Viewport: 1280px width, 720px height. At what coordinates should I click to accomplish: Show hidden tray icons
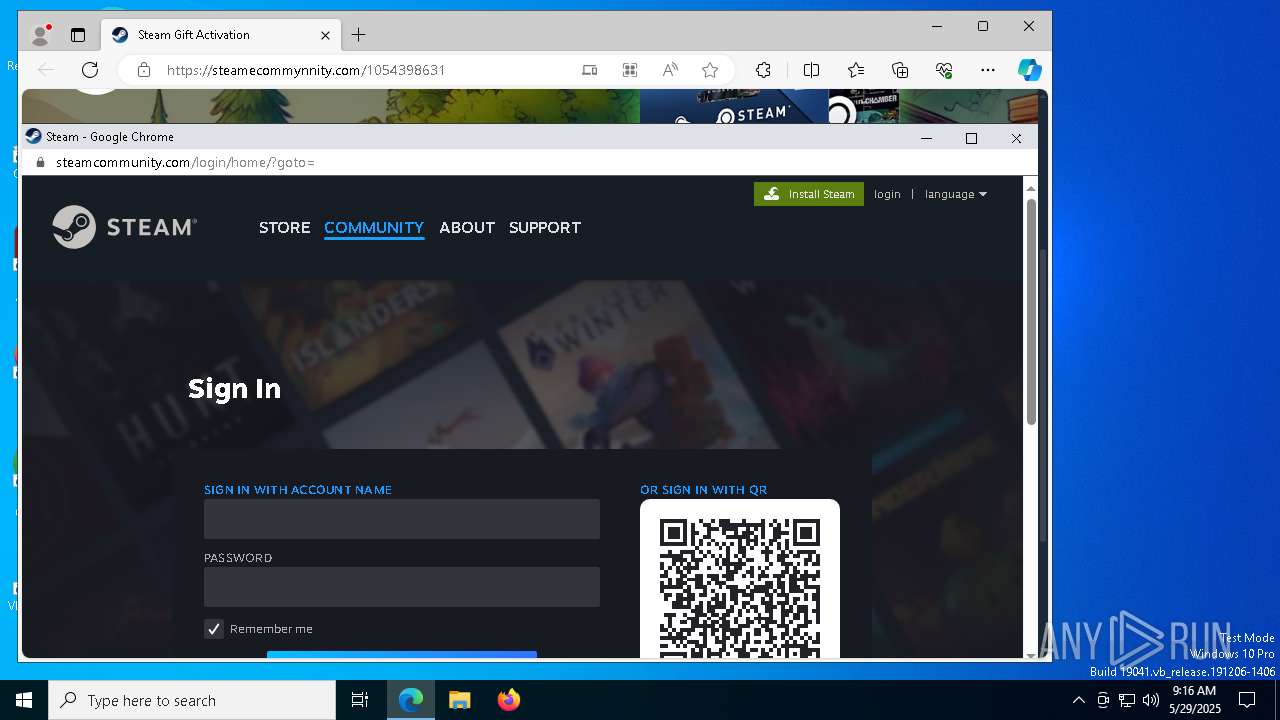tap(1078, 700)
